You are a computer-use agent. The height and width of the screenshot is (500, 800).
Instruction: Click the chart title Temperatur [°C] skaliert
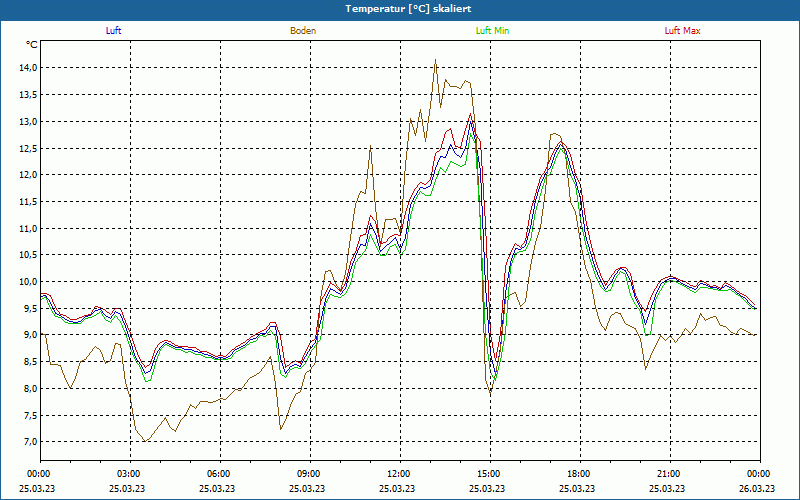408,9
